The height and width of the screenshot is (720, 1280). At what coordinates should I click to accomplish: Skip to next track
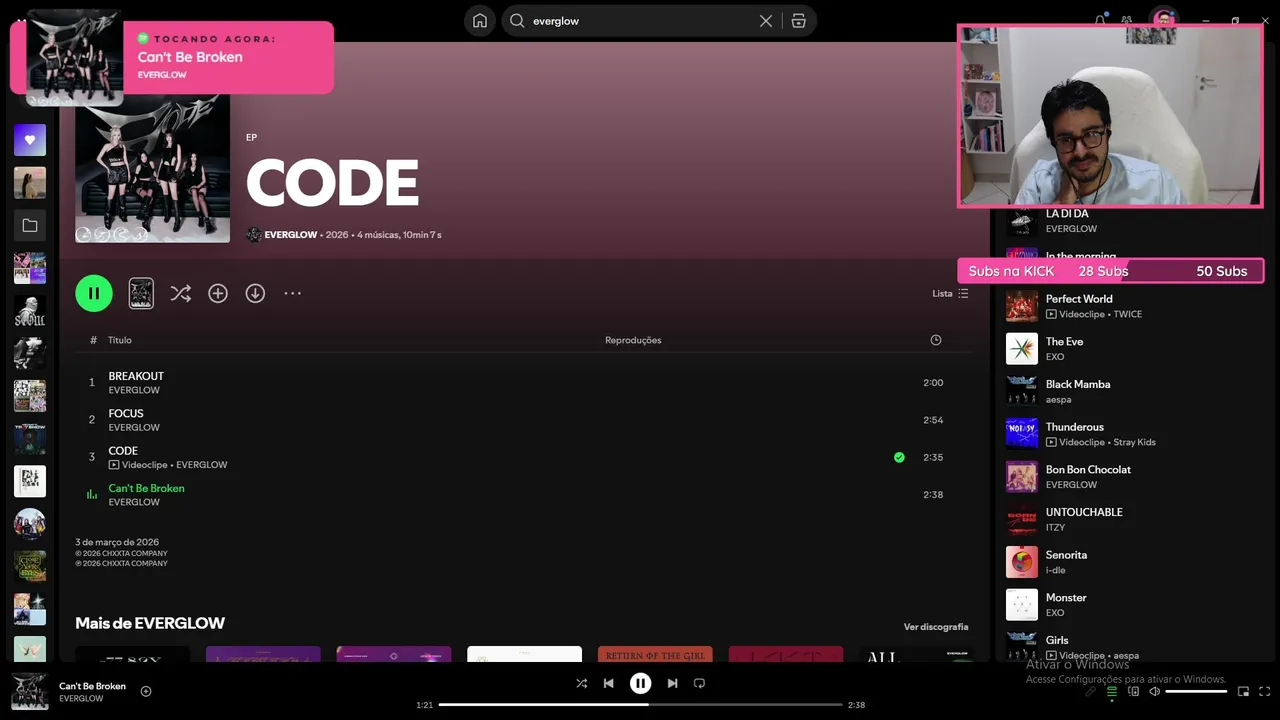[x=672, y=683]
